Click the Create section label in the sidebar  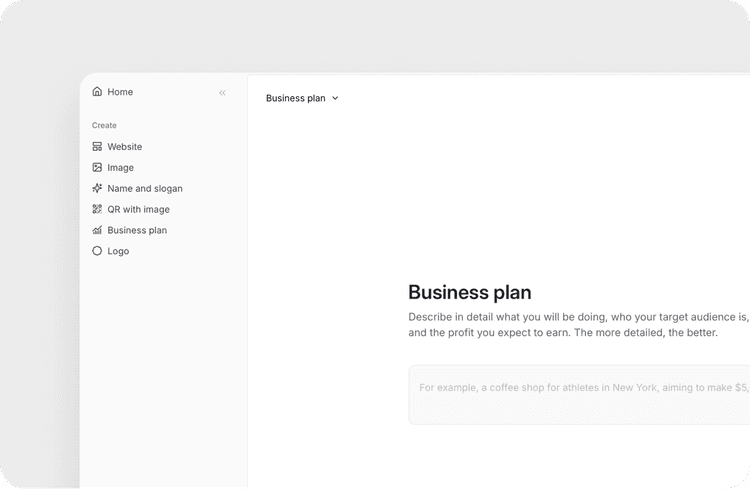click(104, 126)
